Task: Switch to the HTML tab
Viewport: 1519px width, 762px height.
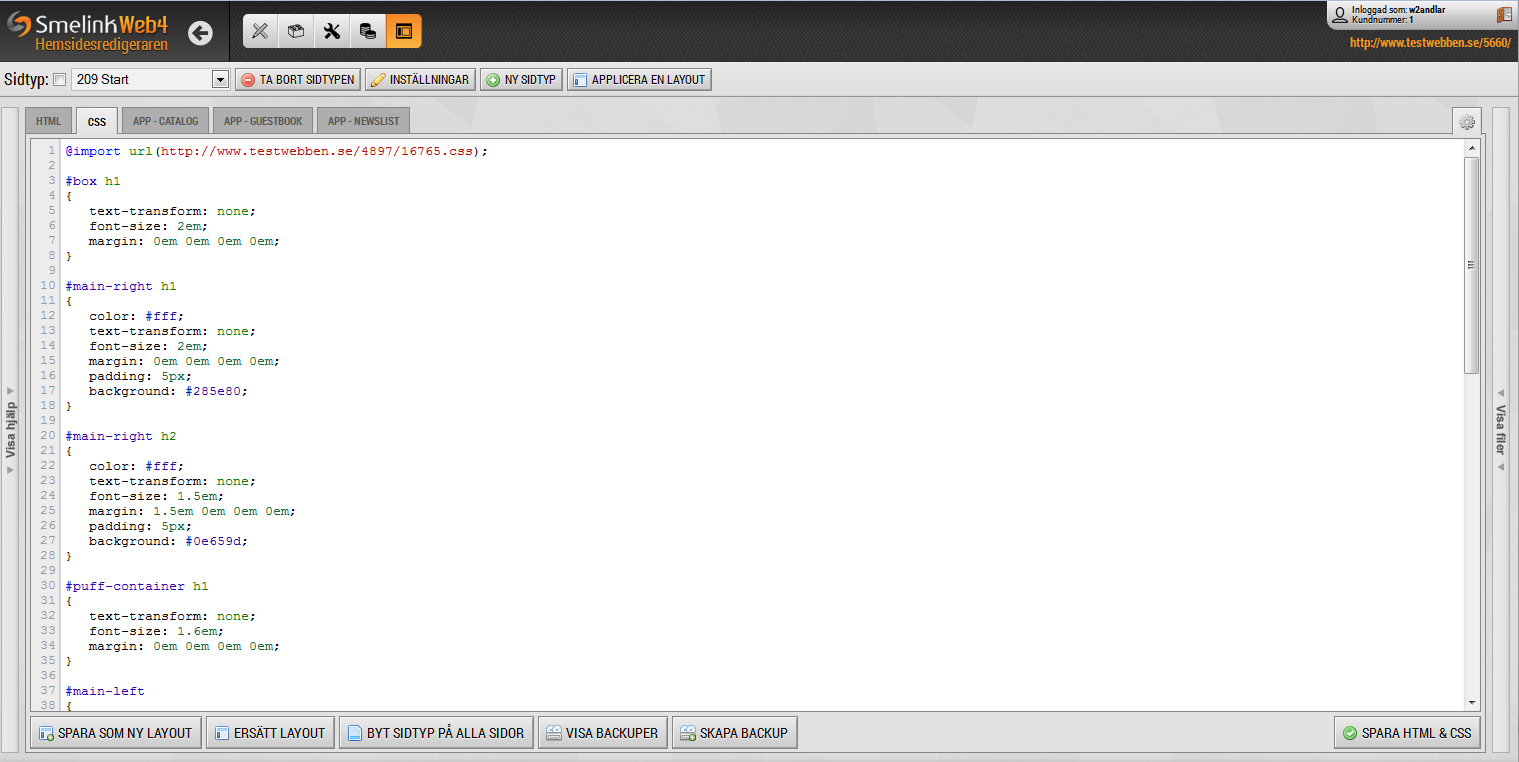Action: point(48,121)
